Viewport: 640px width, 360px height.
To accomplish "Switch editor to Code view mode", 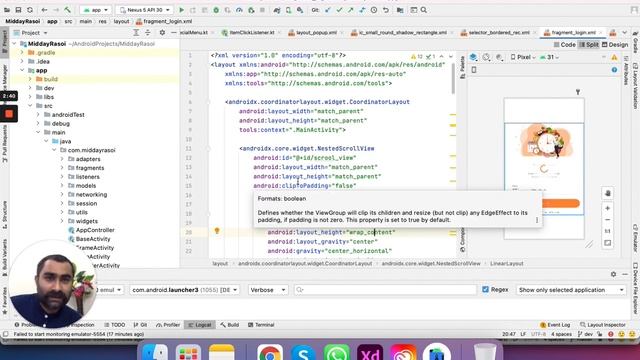I will [x=564, y=45].
